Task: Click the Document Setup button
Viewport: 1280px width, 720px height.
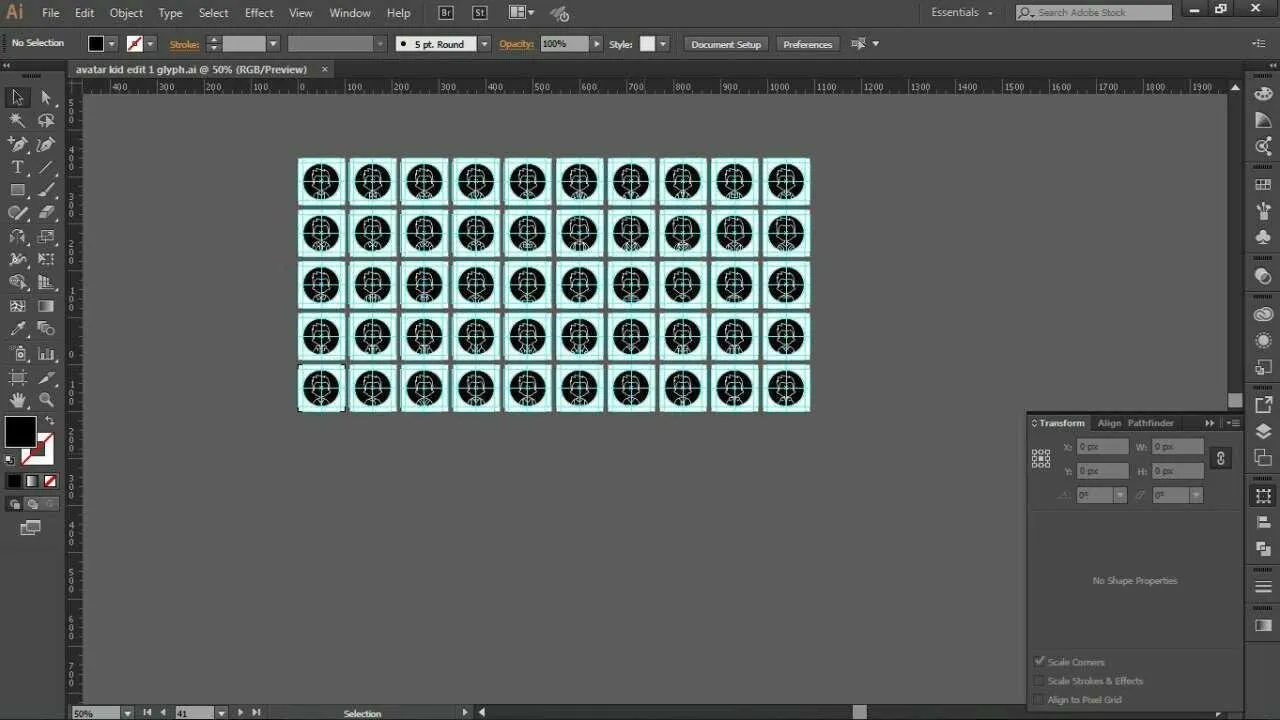Action: tap(726, 44)
